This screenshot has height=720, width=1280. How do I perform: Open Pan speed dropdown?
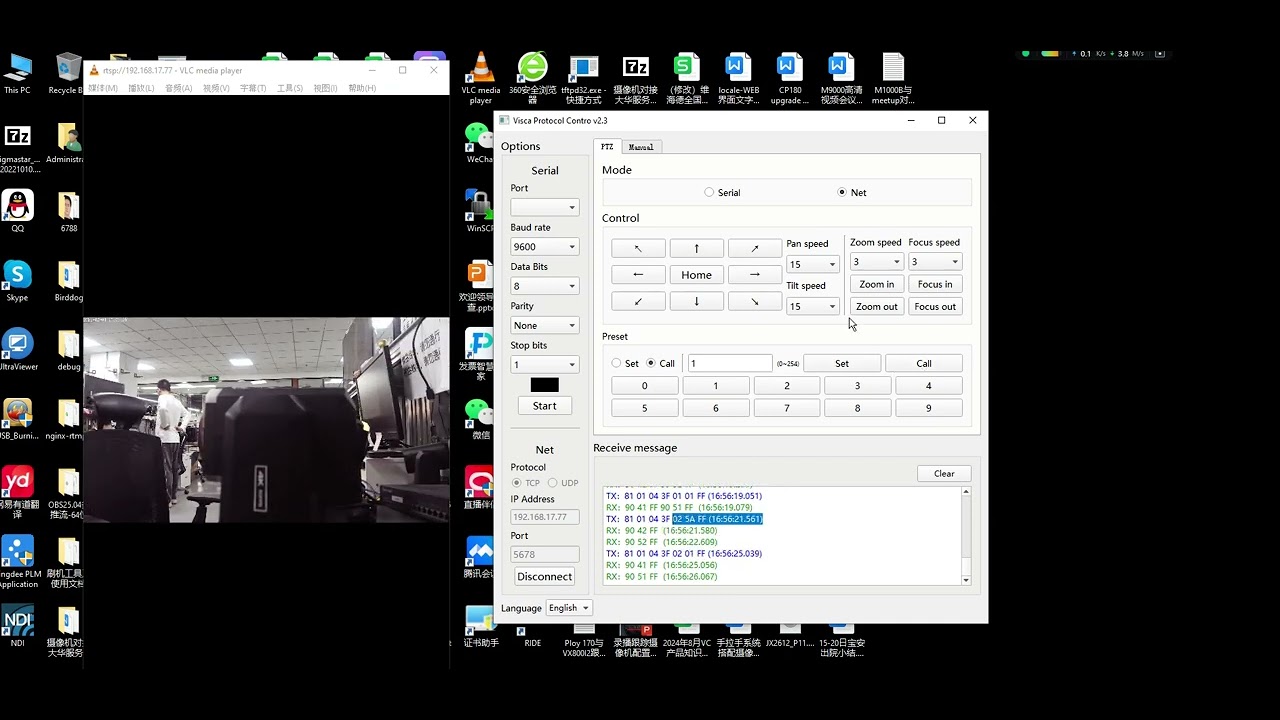(812, 265)
